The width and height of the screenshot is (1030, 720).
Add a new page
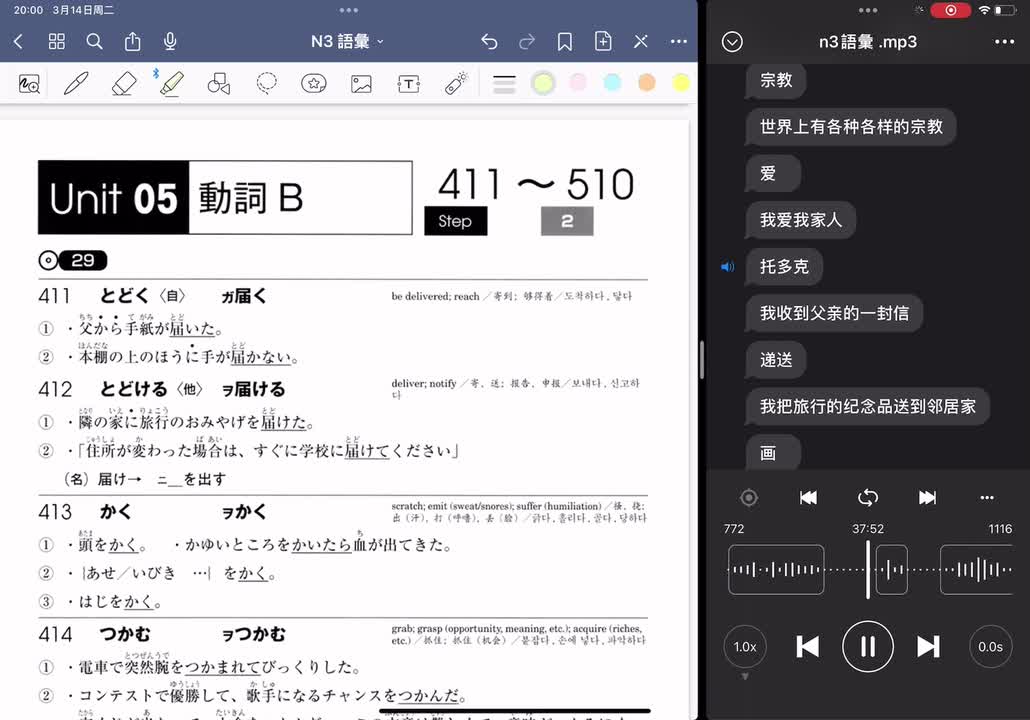(602, 41)
